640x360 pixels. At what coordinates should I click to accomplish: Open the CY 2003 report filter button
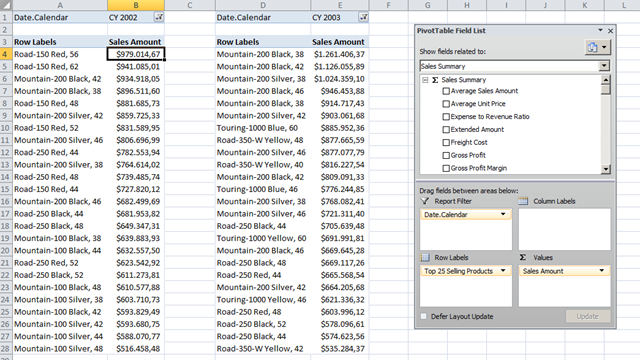click(363, 17)
